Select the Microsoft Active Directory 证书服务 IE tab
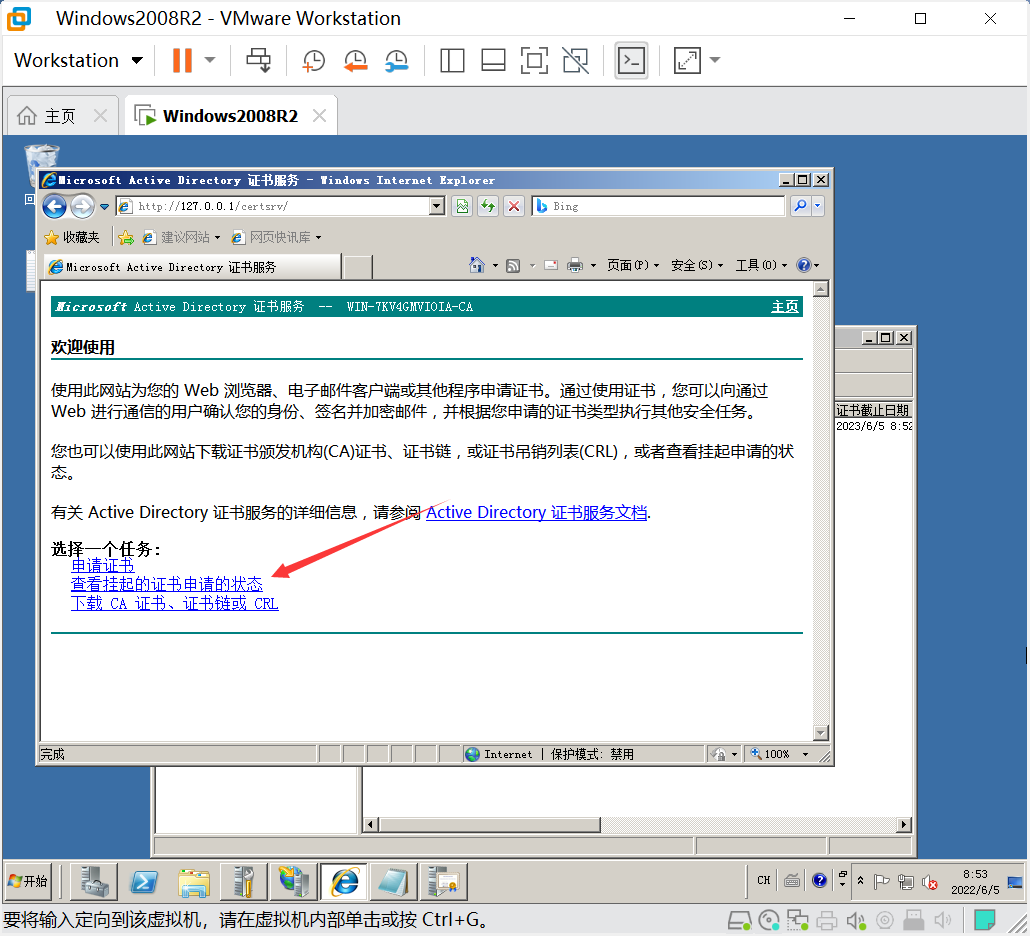Image resolution: width=1030 pixels, height=936 pixels. pyautogui.click(x=192, y=267)
